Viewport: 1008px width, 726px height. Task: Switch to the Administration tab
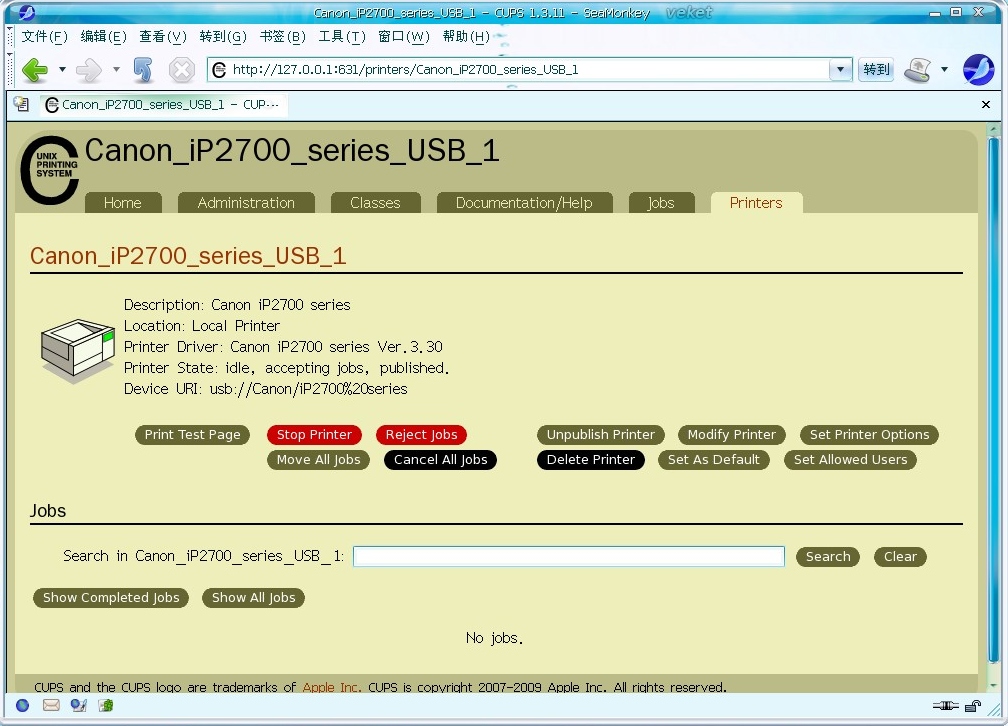tap(246, 203)
